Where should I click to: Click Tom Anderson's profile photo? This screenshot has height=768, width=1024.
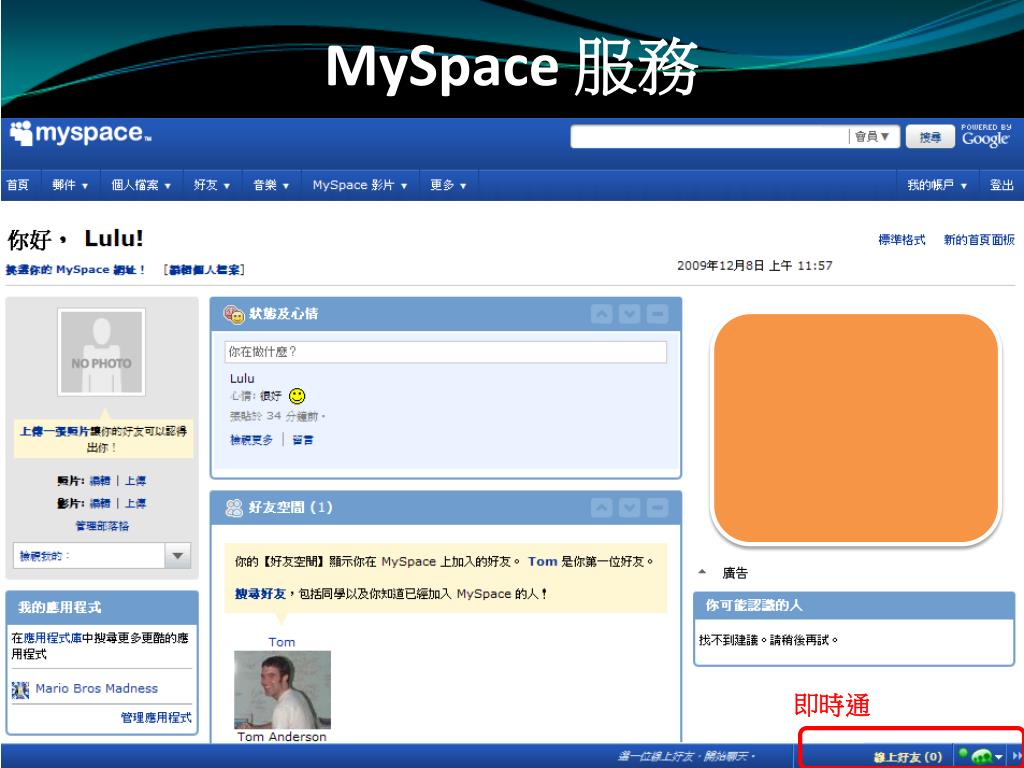tap(283, 690)
